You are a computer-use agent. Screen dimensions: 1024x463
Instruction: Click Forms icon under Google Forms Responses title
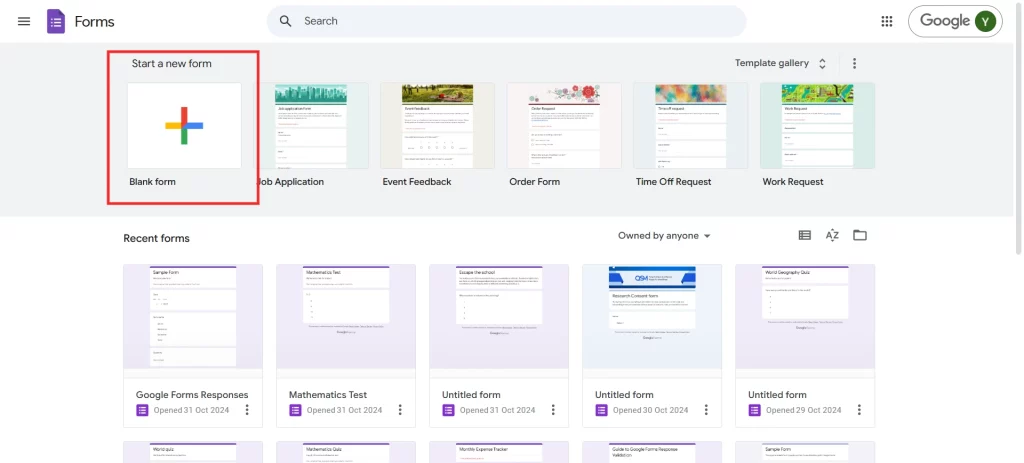point(142,410)
